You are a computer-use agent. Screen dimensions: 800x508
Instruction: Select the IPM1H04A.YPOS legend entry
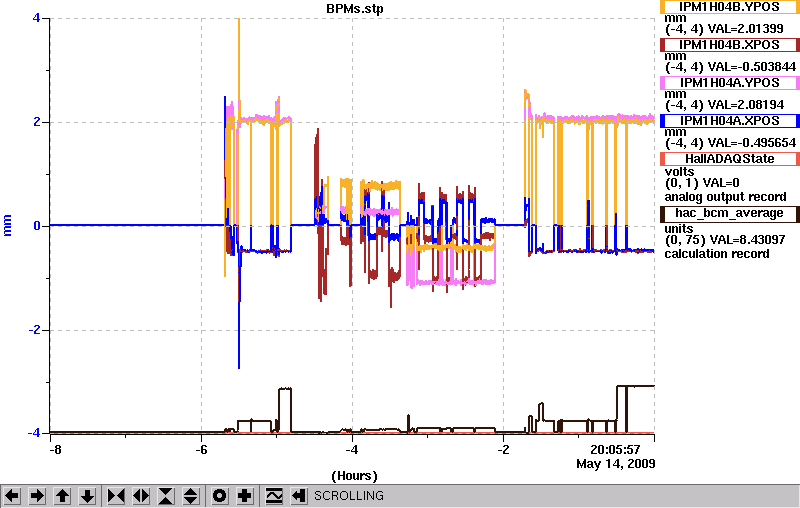730,83
